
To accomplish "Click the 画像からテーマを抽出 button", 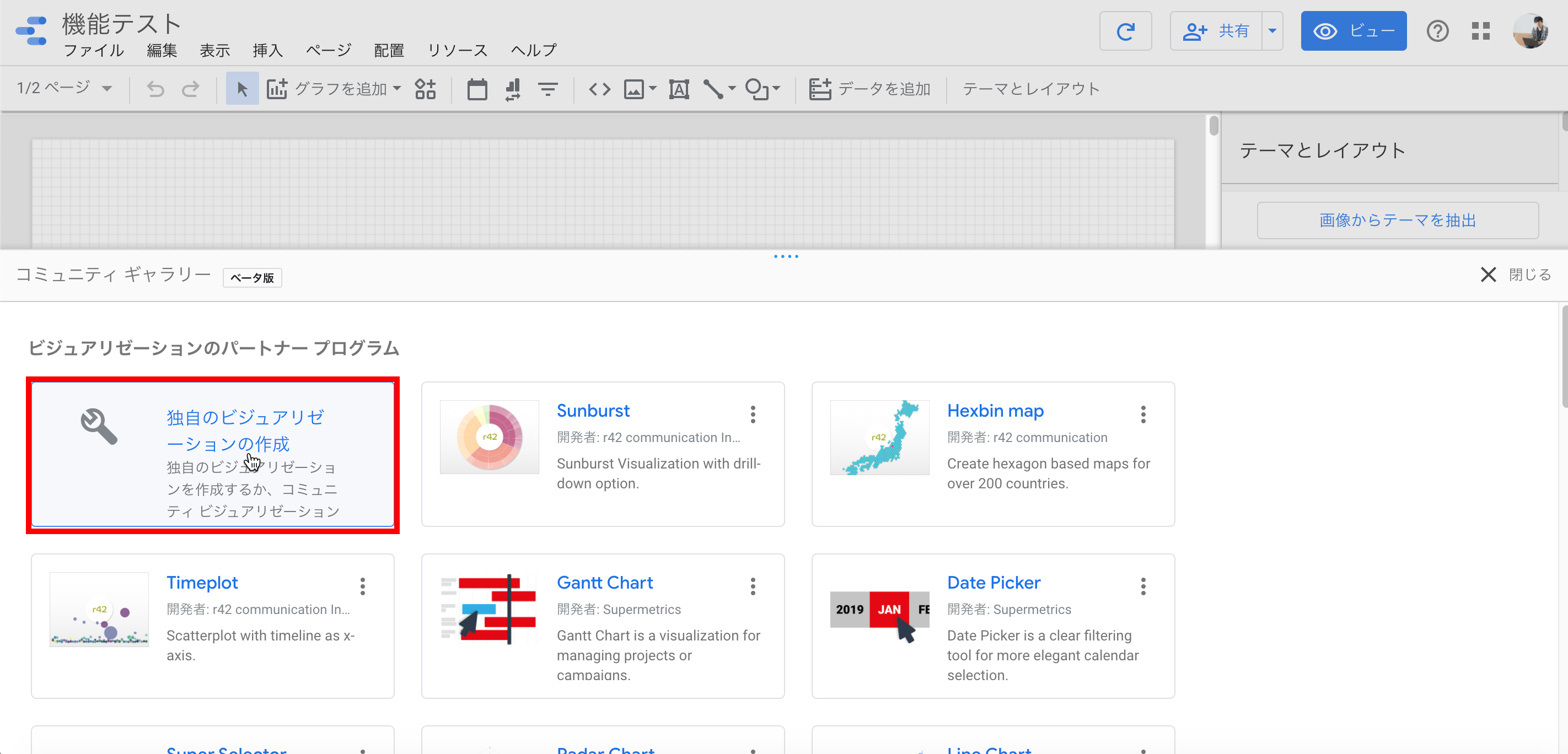I will [1397, 220].
